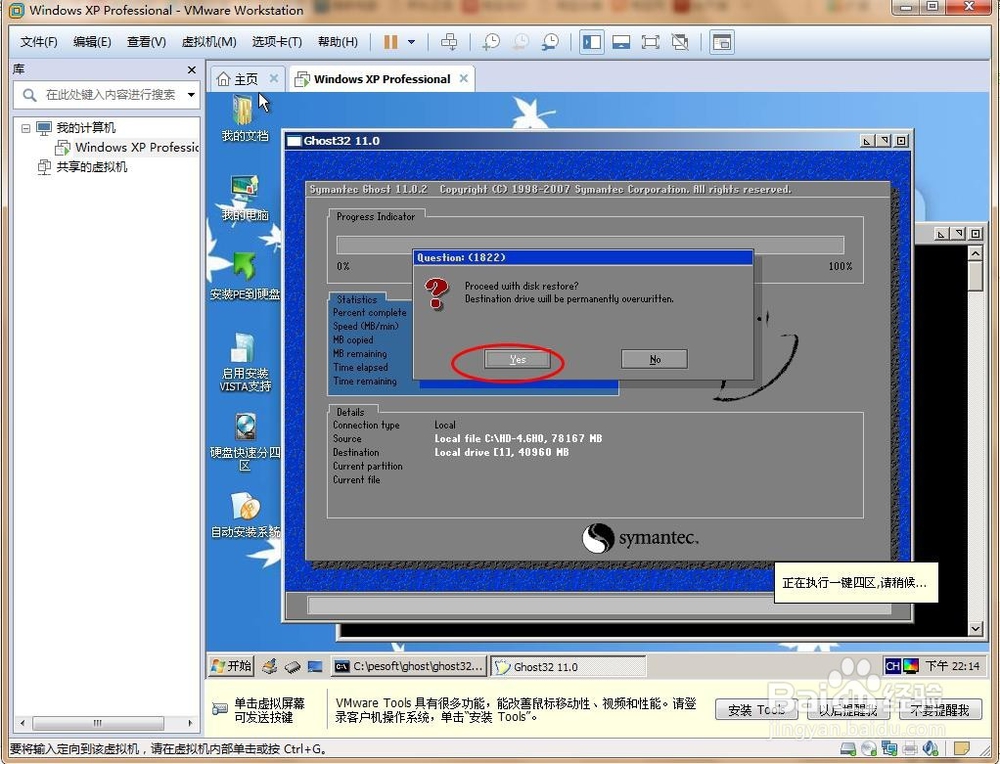Open the power options dropdown arrow beside pause
Image resolution: width=1000 pixels, height=764 pixels.
pos(411,42)
